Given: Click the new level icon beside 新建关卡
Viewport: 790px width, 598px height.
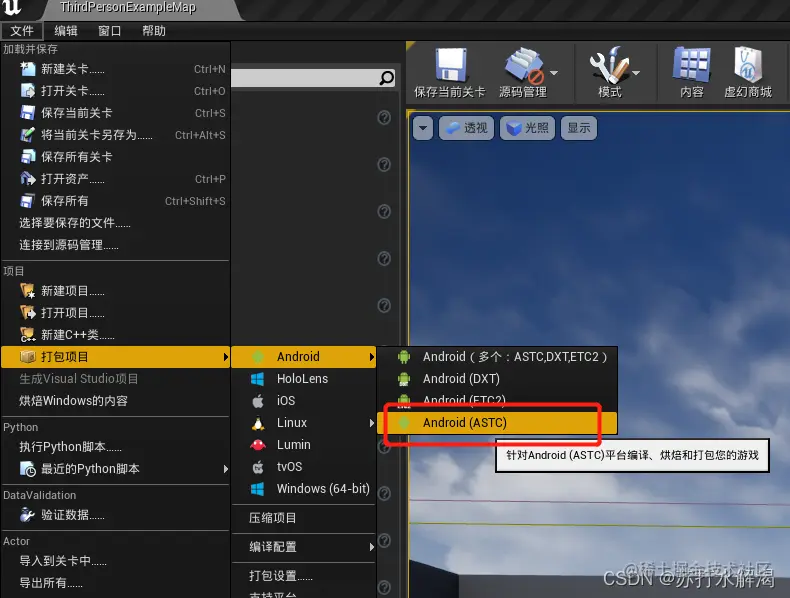Looking at the screenshot, I should (28, 69).
